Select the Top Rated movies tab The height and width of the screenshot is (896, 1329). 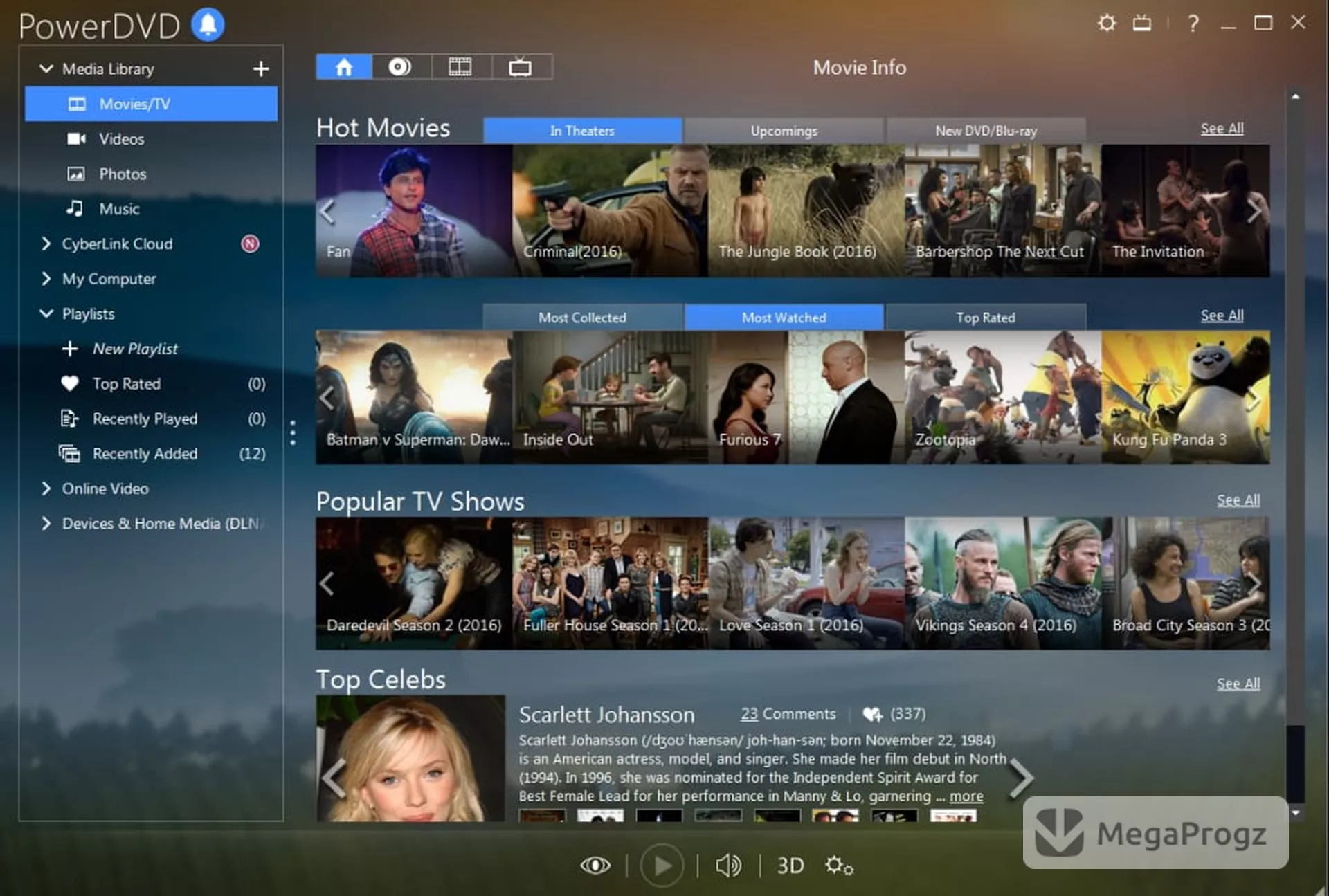[x=986, y=318]
